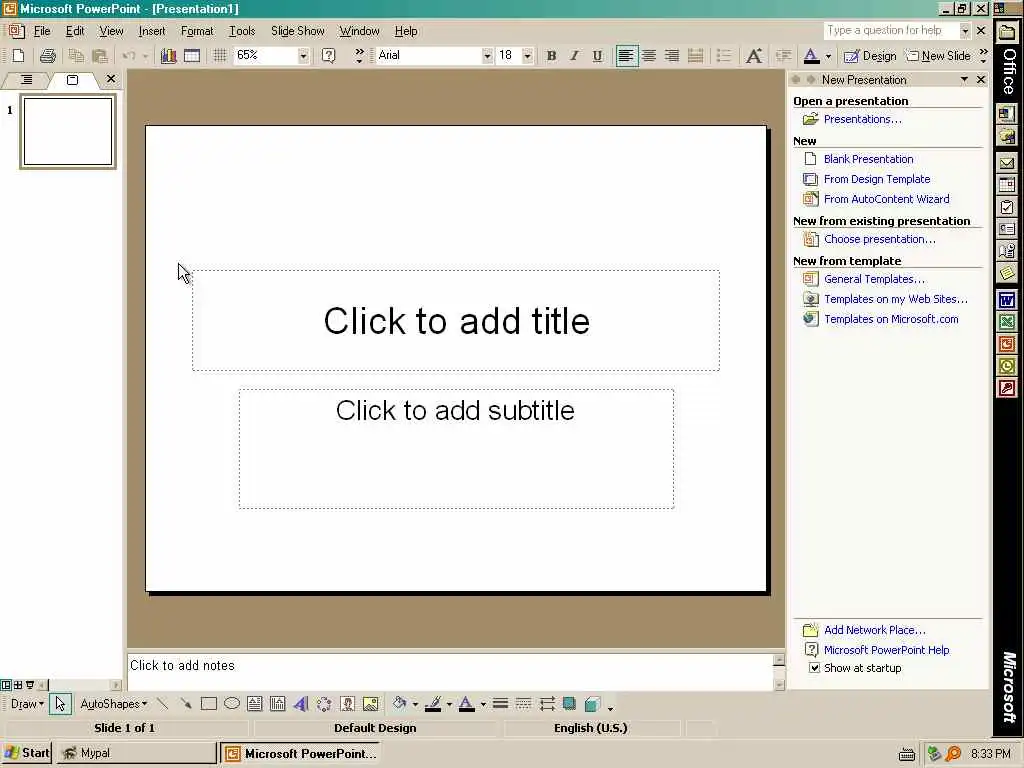Viewport: 1024px width, 768px height.
Task: Toggle Center text alignment
Action: pos(648,56)
